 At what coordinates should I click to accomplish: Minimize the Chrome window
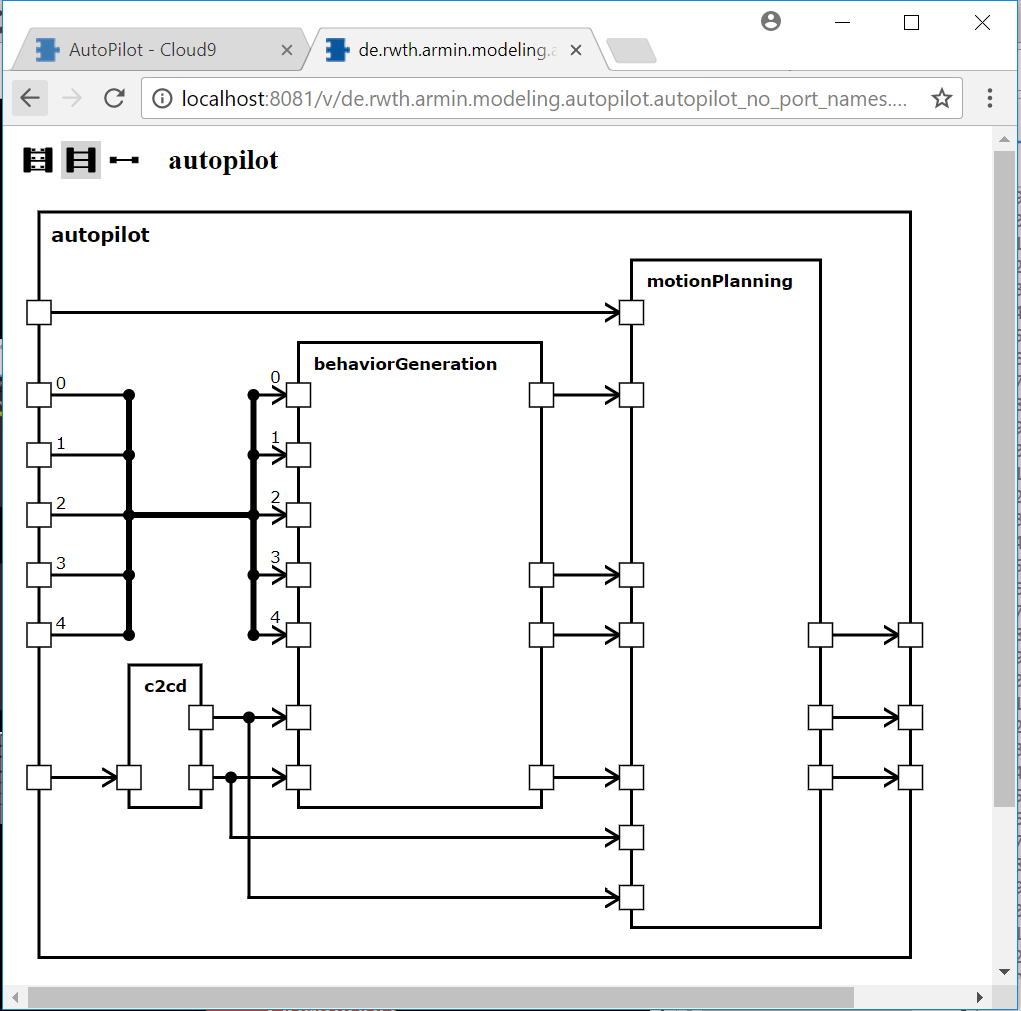pyautogui.click(x=843, y=22)
